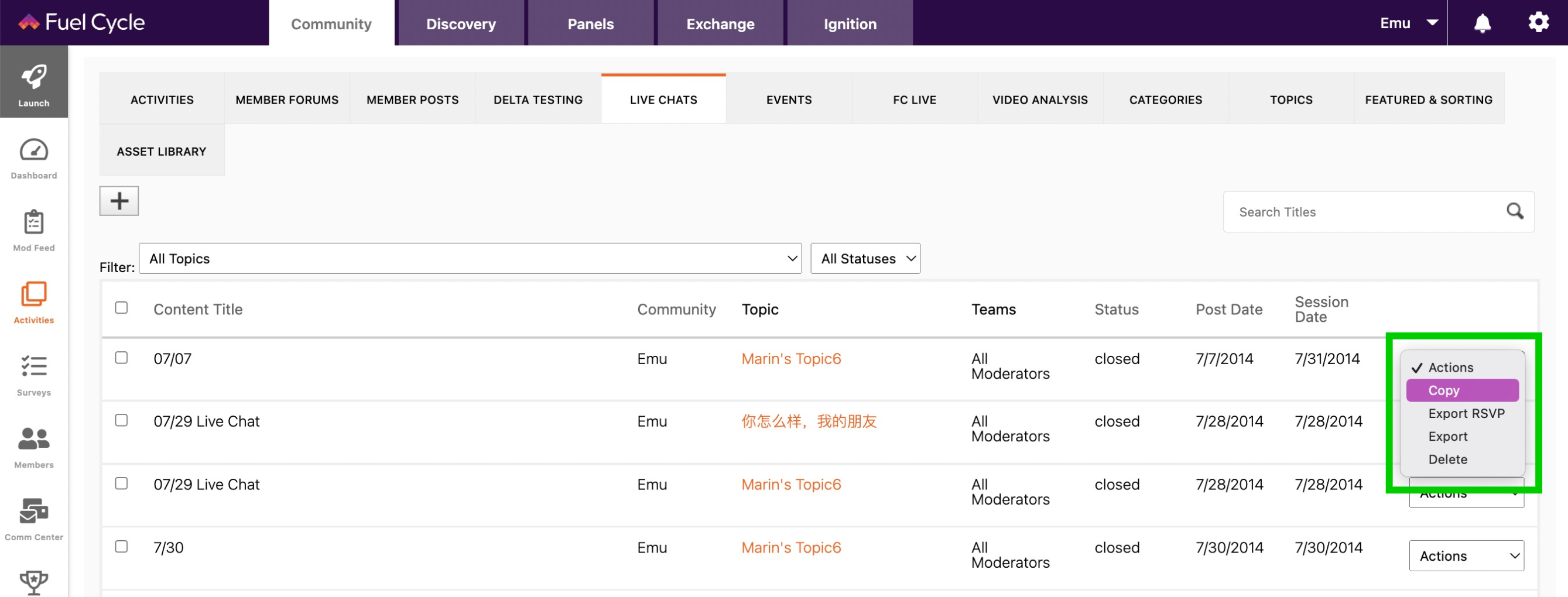The height and width of the screenshot is (597, 1568).
Task: Open the Activities sub-tab
Action: pos(162,99)
